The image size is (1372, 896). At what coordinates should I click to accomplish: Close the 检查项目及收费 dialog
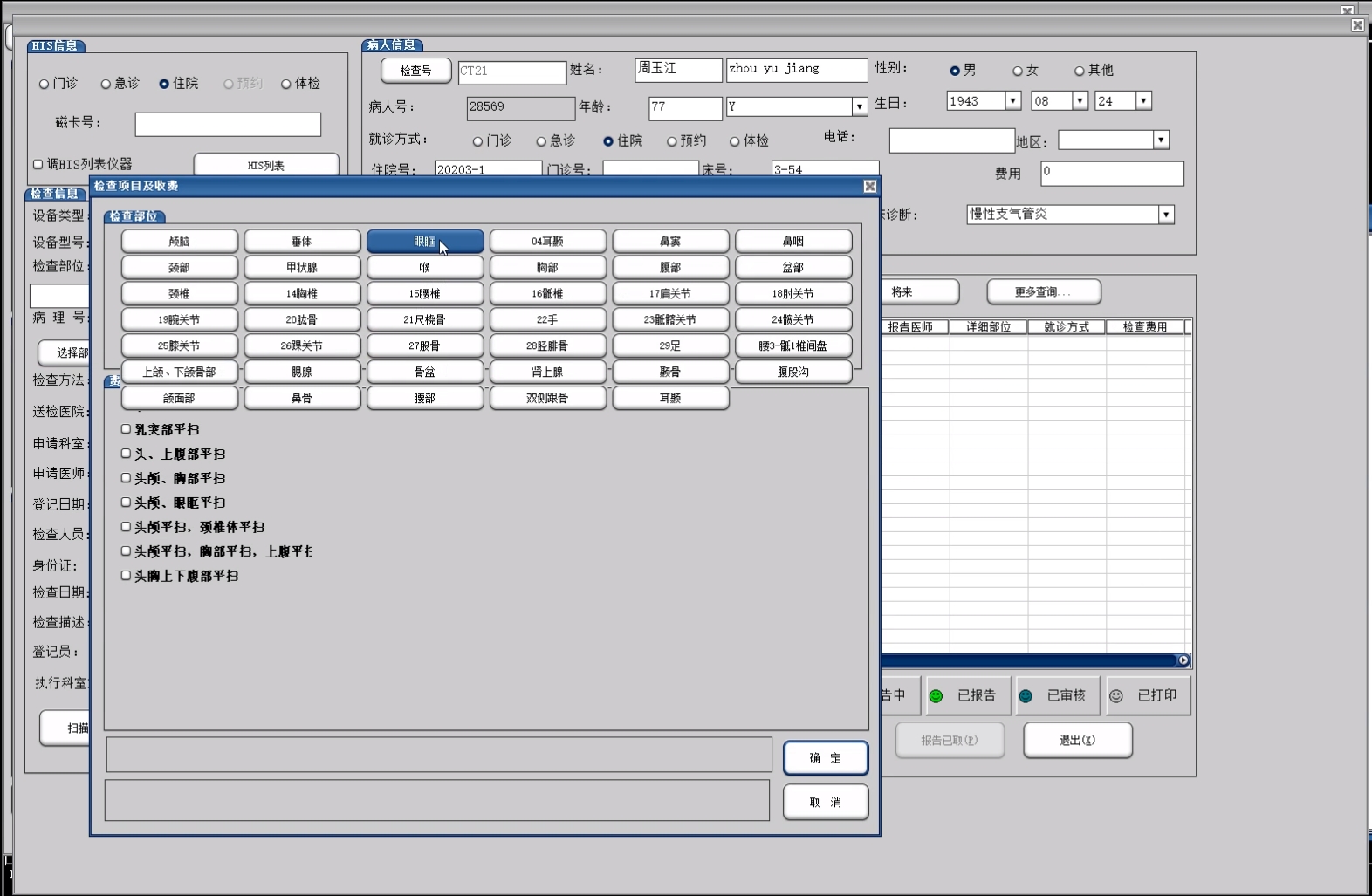tap(870, 186)
